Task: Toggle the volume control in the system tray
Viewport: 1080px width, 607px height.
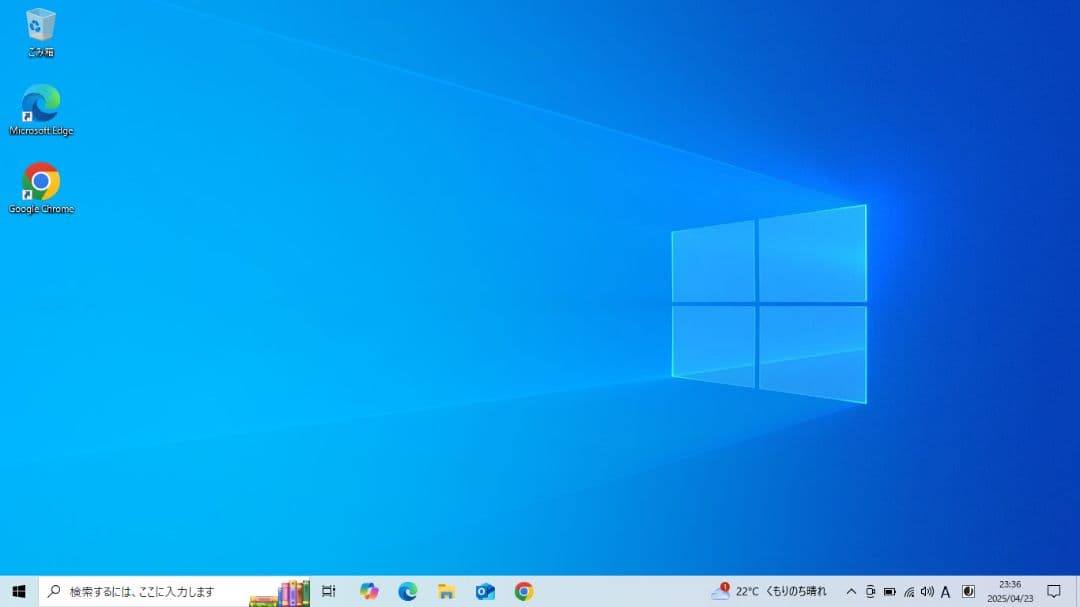Action: [x=929, y=591]
